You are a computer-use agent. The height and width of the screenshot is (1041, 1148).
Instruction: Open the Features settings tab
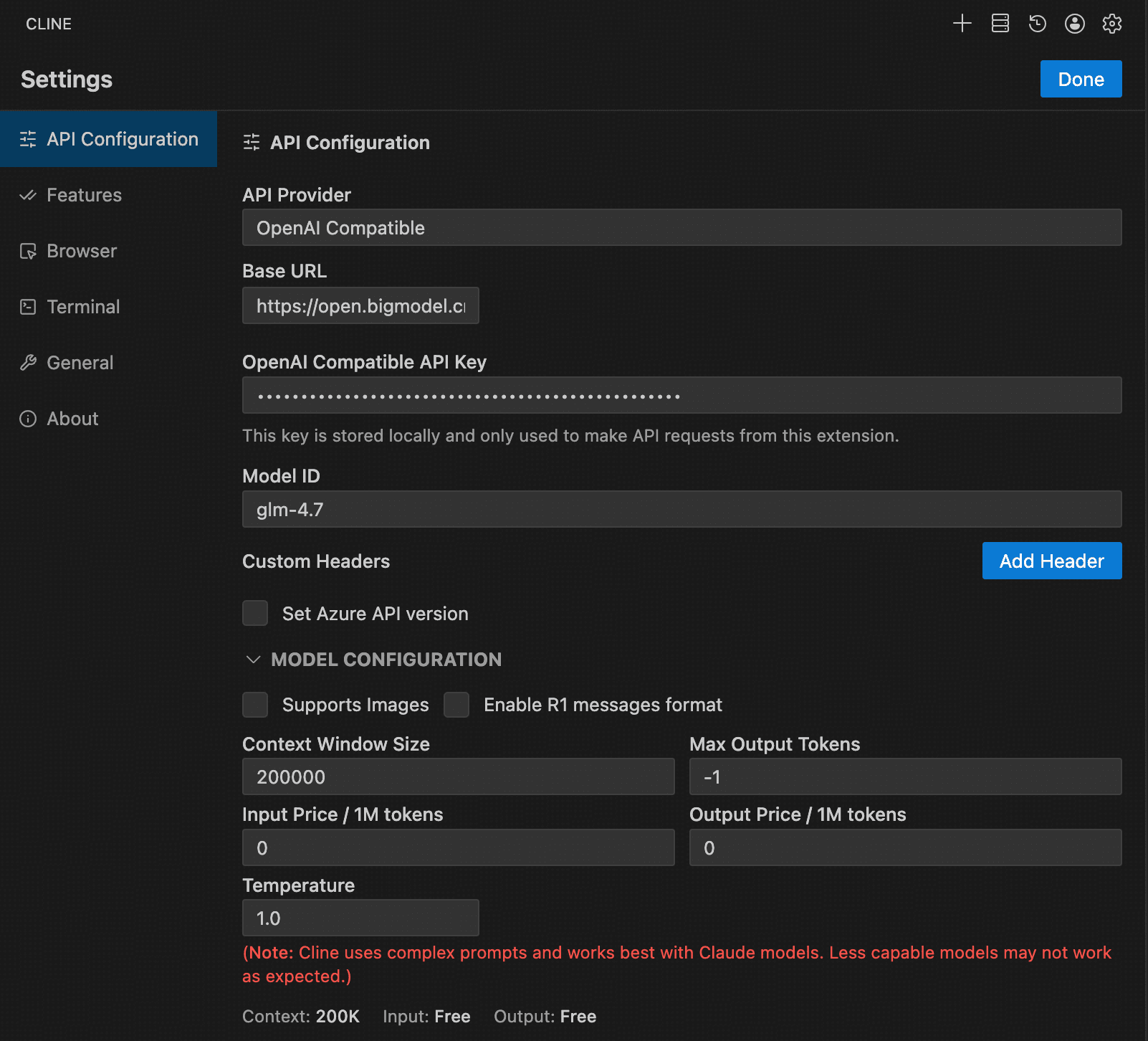[84, 195]
